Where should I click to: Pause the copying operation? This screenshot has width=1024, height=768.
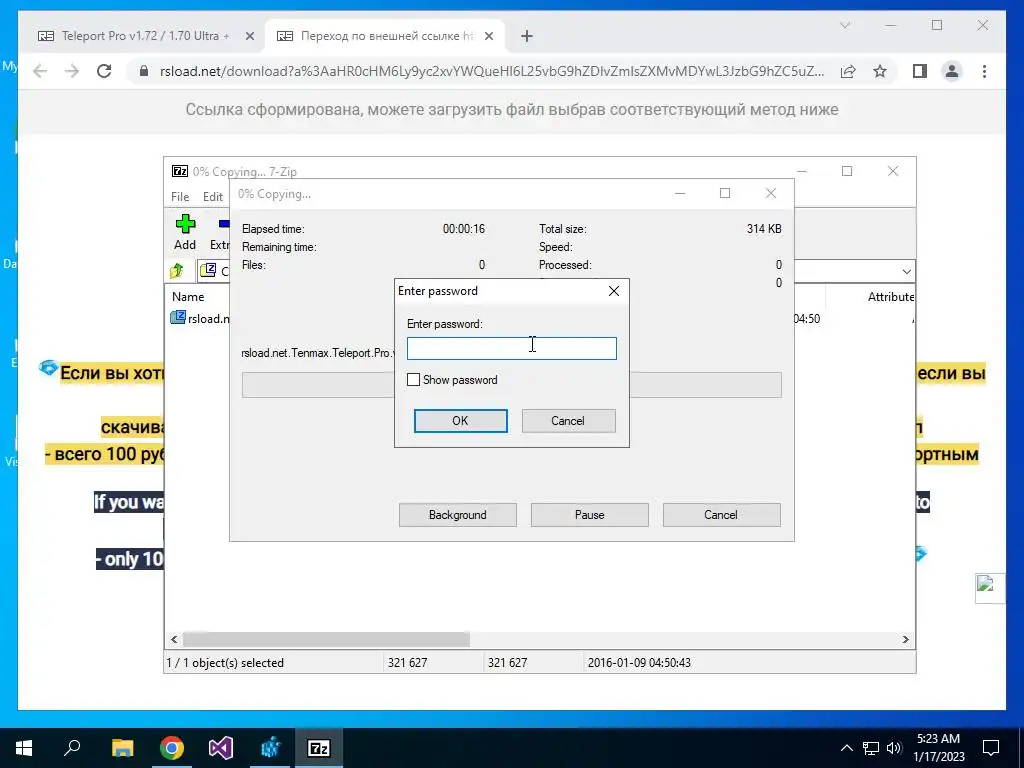589,515
